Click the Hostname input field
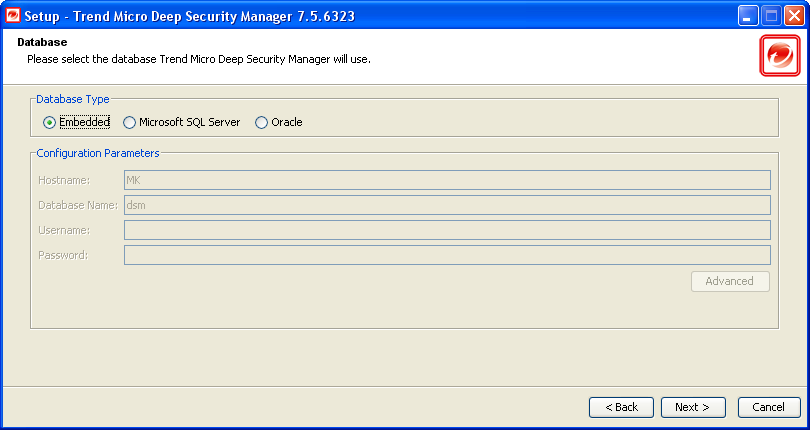Image resolution: width=810 pixels, height=430 pixels. [446, 180]
